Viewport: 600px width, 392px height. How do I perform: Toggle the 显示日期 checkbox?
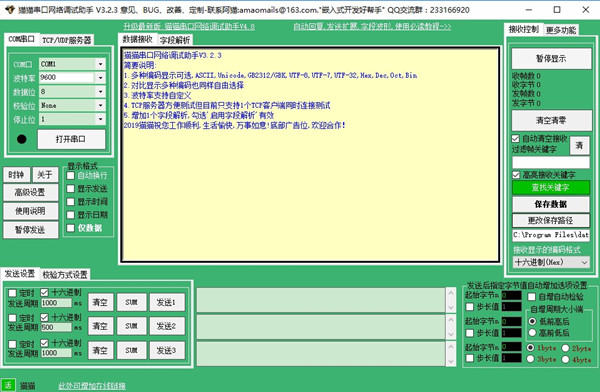click(x=70, y=215)
